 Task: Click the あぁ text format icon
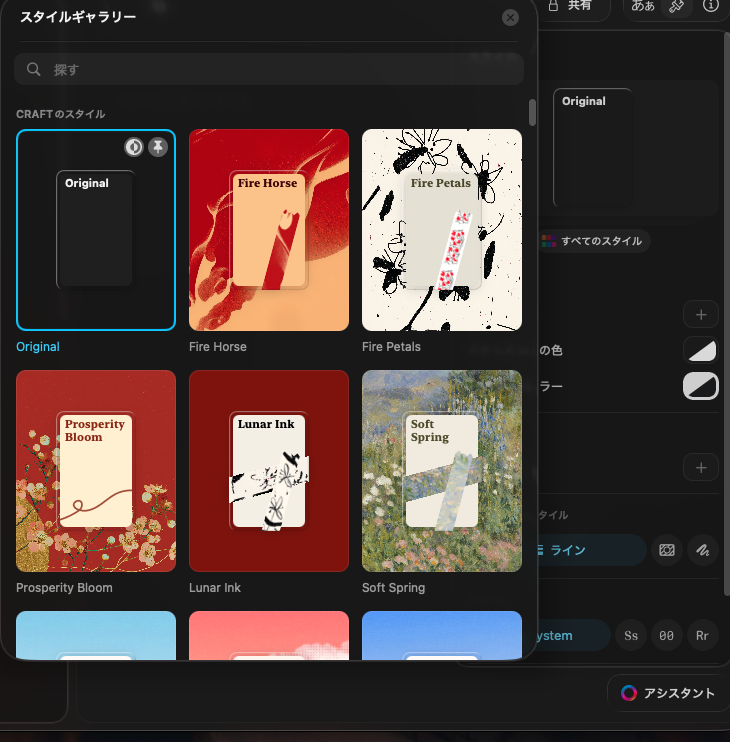click(643, 6)
